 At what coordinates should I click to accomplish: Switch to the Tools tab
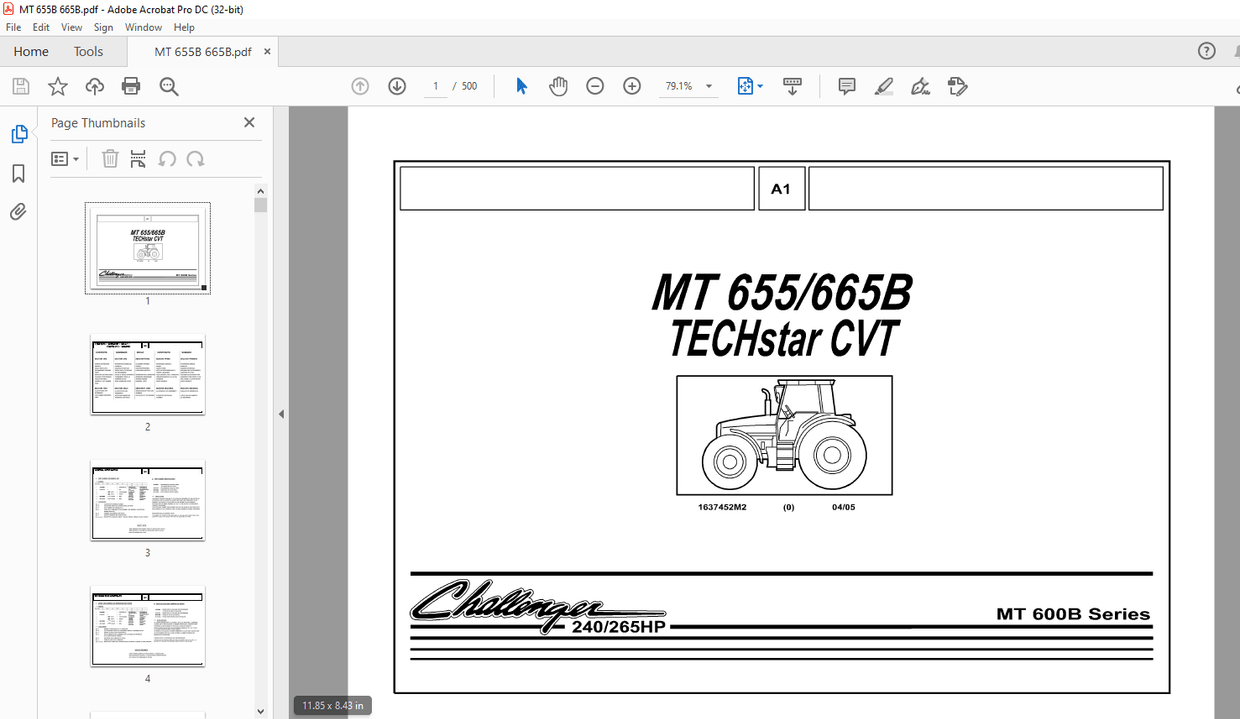pos(88,51)
